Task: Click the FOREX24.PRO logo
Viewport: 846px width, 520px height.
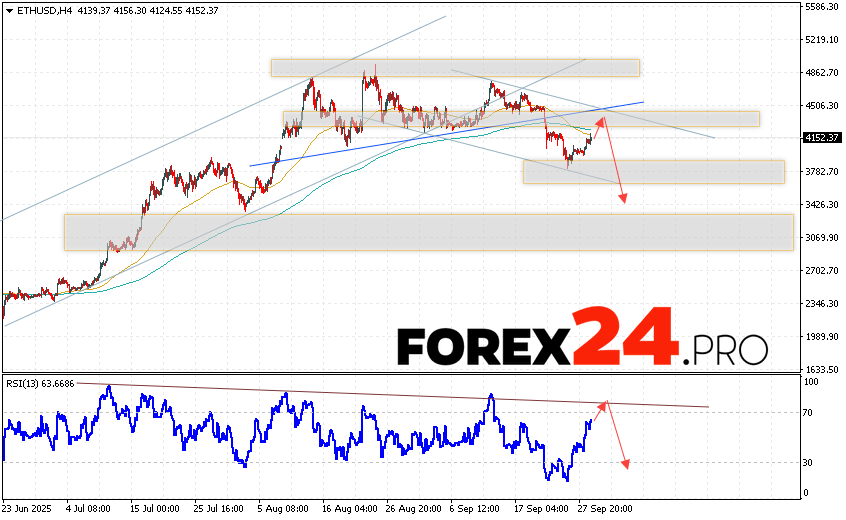Action: (x=582, y=346)
